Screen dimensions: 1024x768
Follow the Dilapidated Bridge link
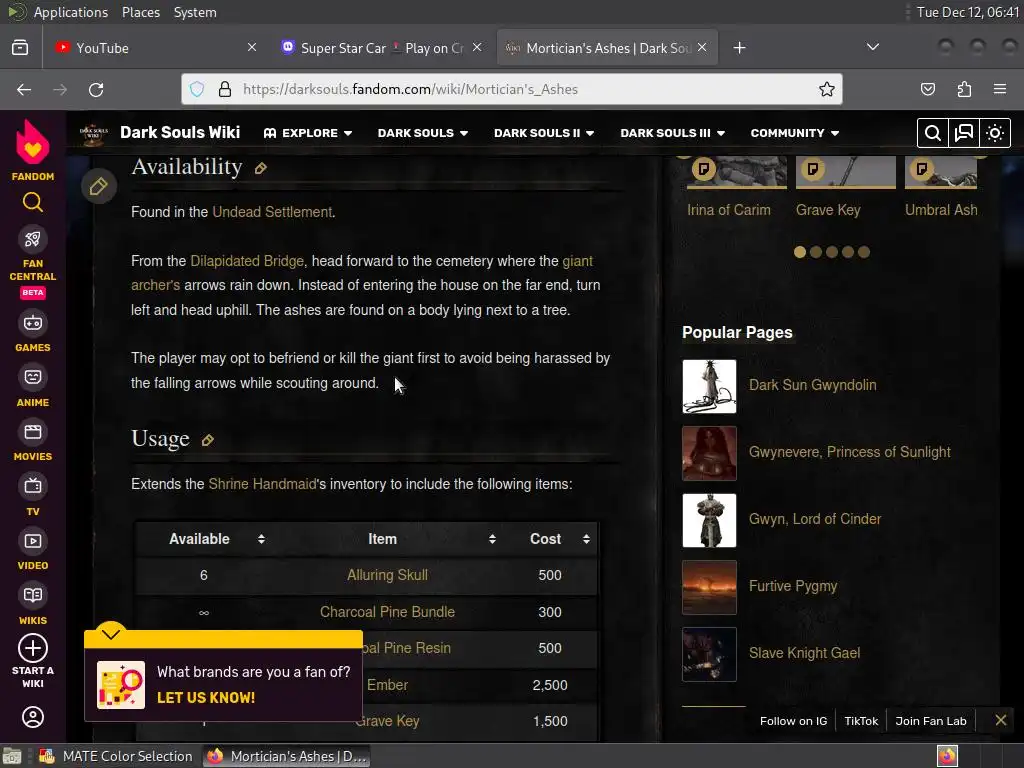pyautogui.click(x=247, y=261)
